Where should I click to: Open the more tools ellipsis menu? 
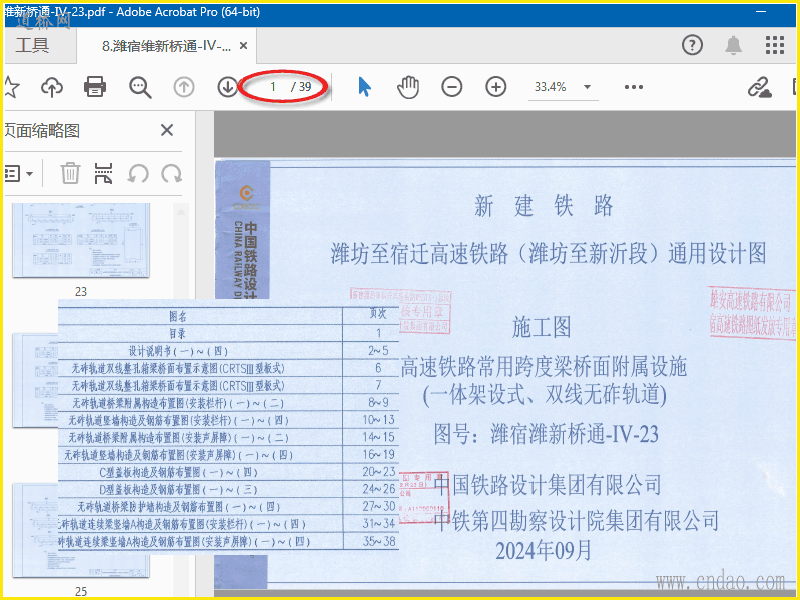634,87
